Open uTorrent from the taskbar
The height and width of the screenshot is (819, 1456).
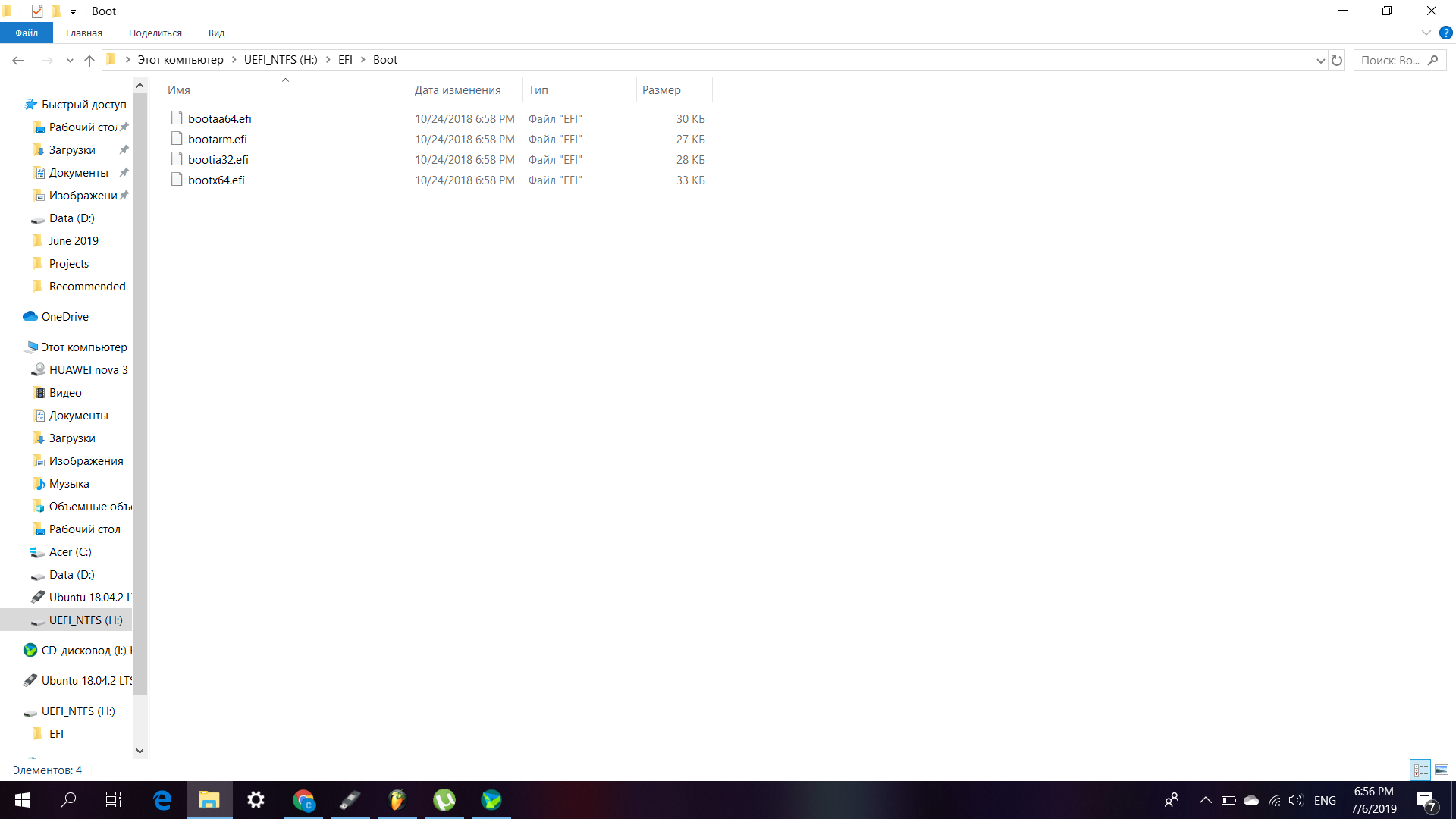click(x=444, y=800)
